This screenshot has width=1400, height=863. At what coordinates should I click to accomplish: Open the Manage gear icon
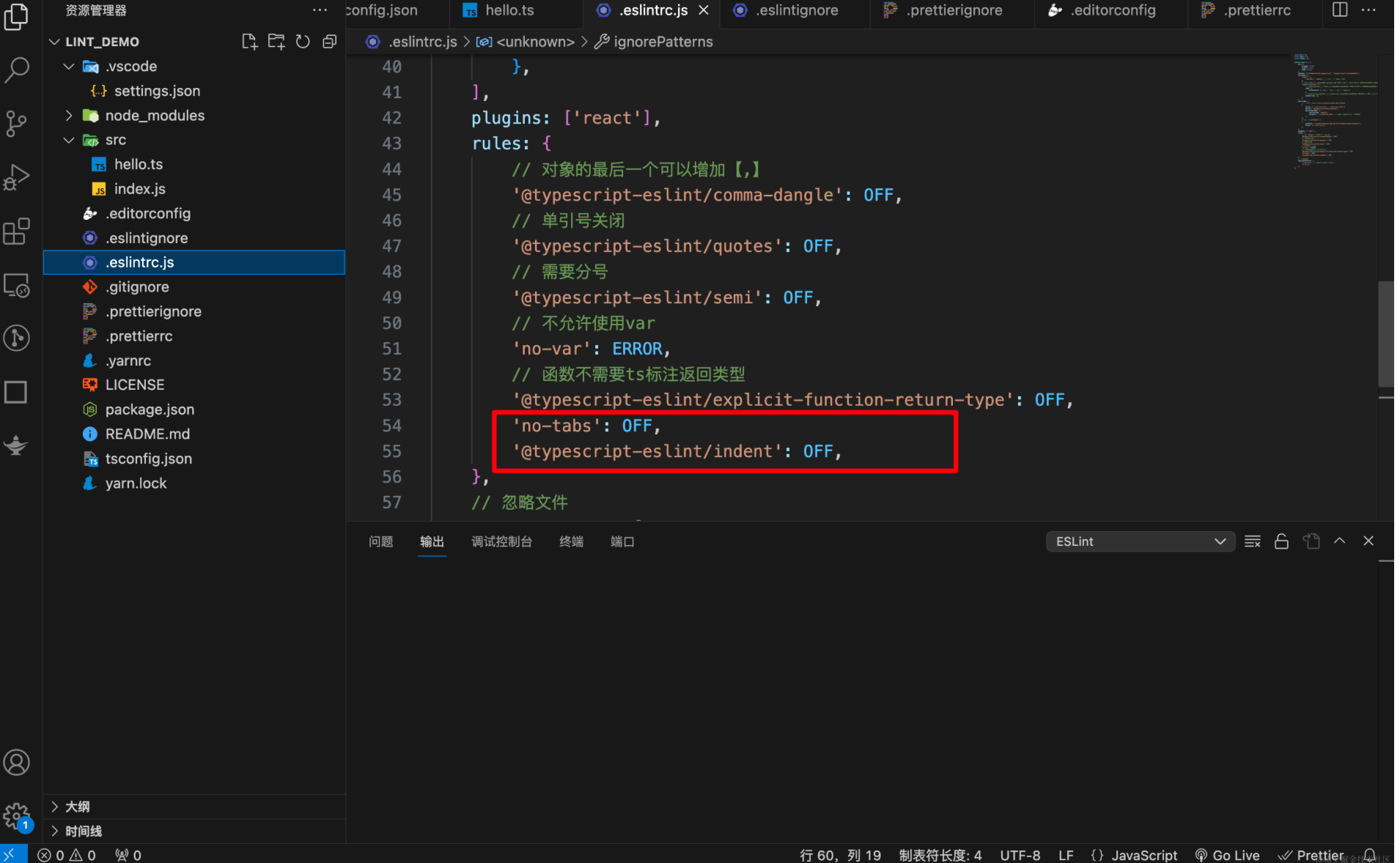coord(16,816)
